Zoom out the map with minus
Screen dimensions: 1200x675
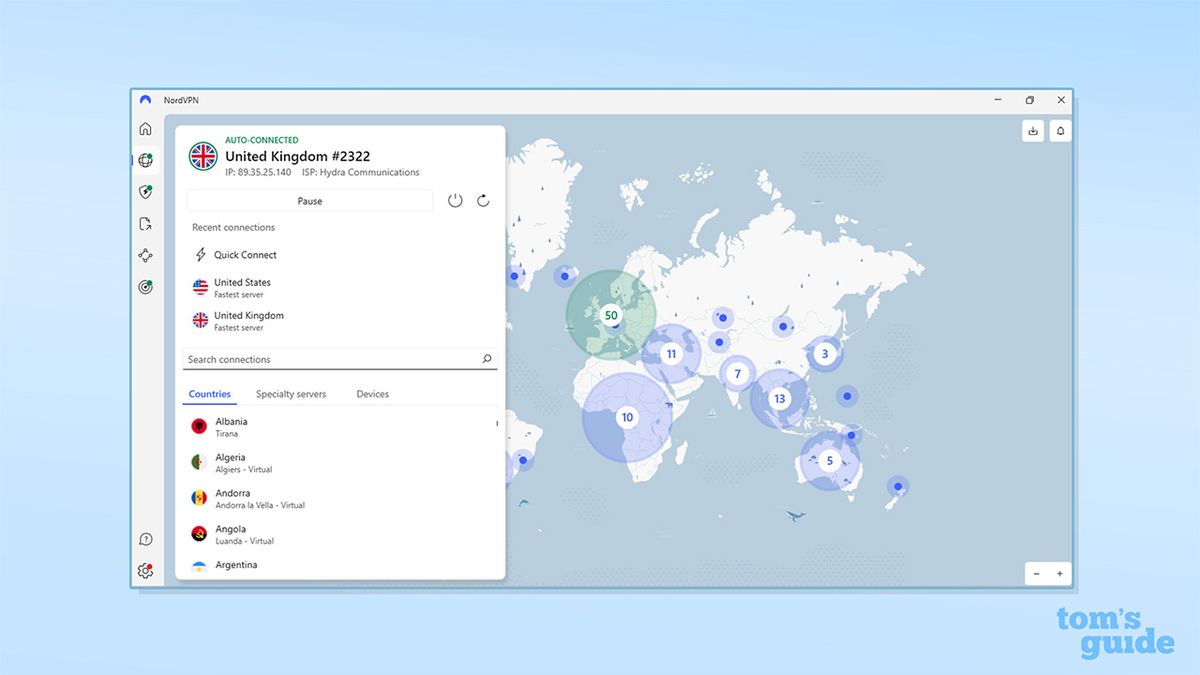point(1036,574)
